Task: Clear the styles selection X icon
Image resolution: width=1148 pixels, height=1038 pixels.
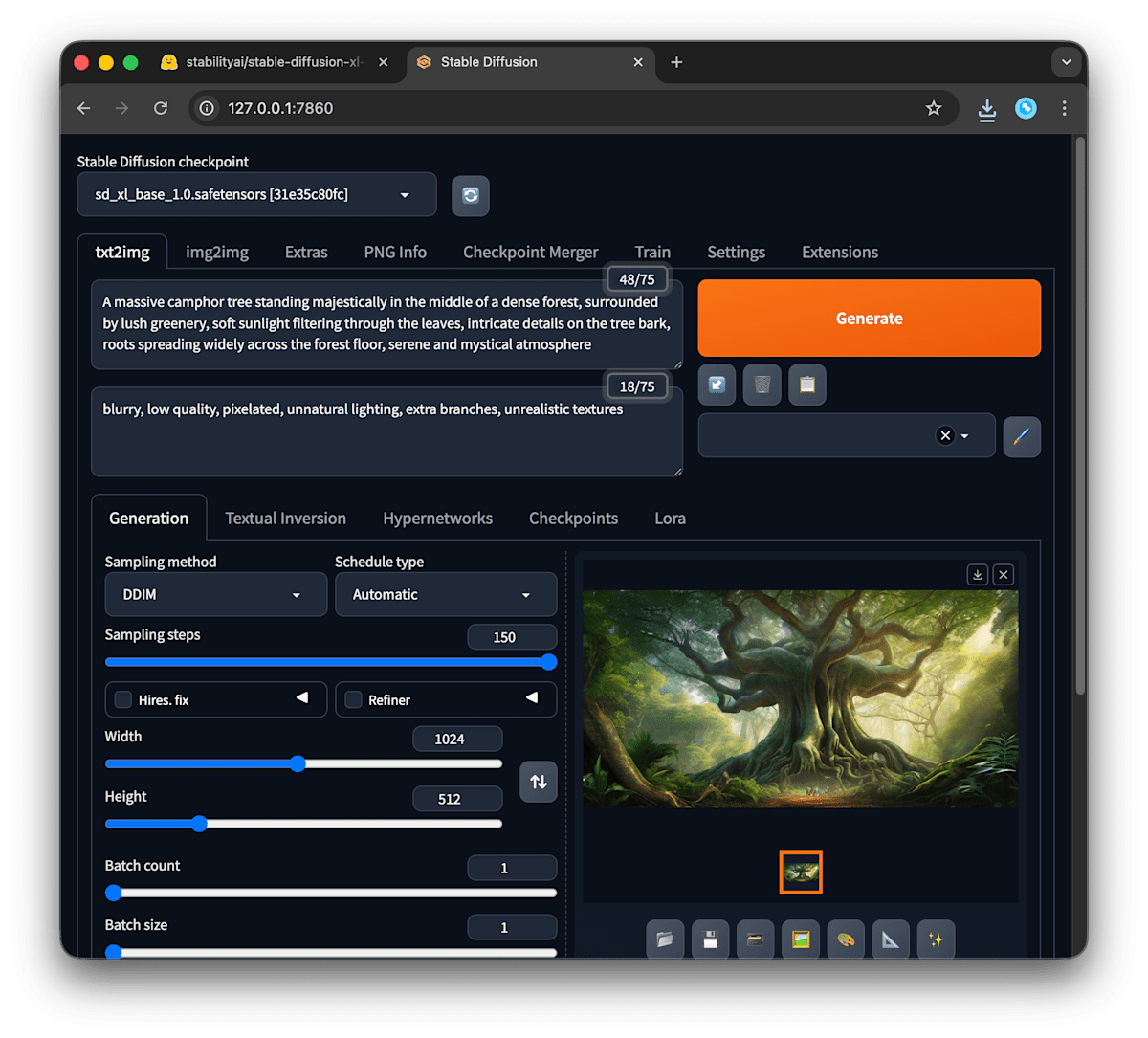Action: click(945, 436)
